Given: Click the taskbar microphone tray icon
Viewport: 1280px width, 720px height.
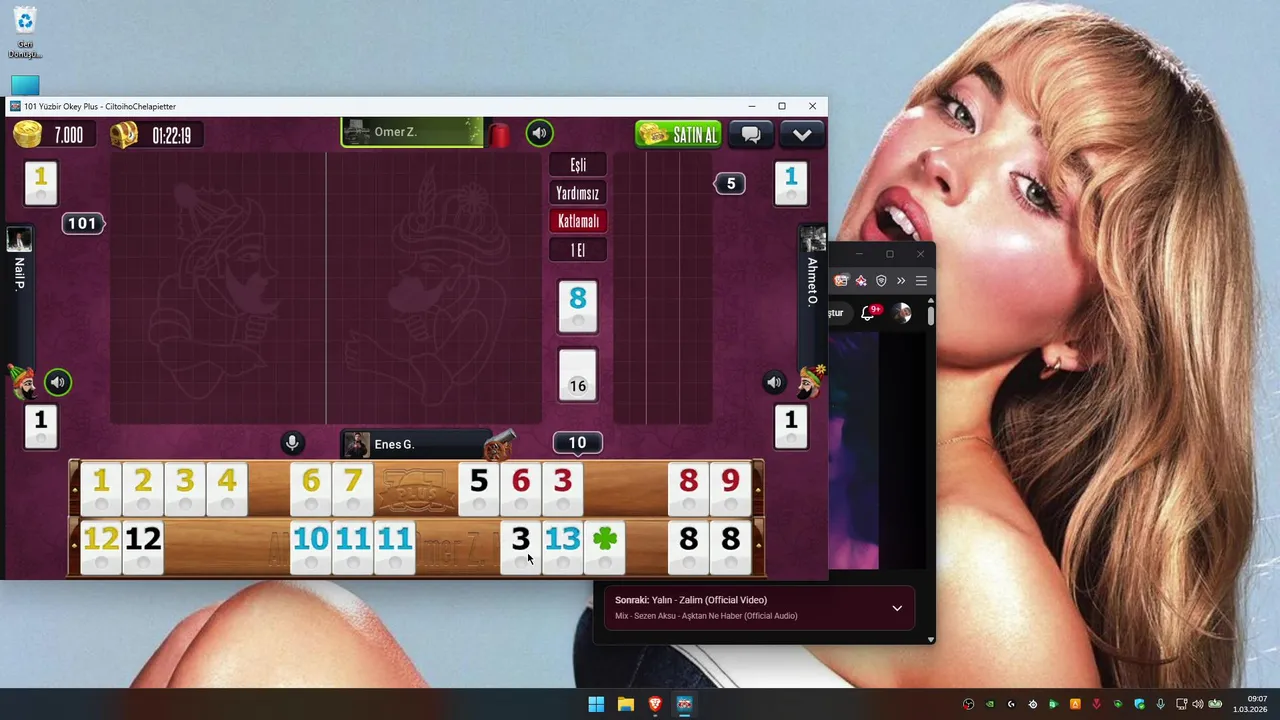Looking at the screenshot, I should [1160, 704].
